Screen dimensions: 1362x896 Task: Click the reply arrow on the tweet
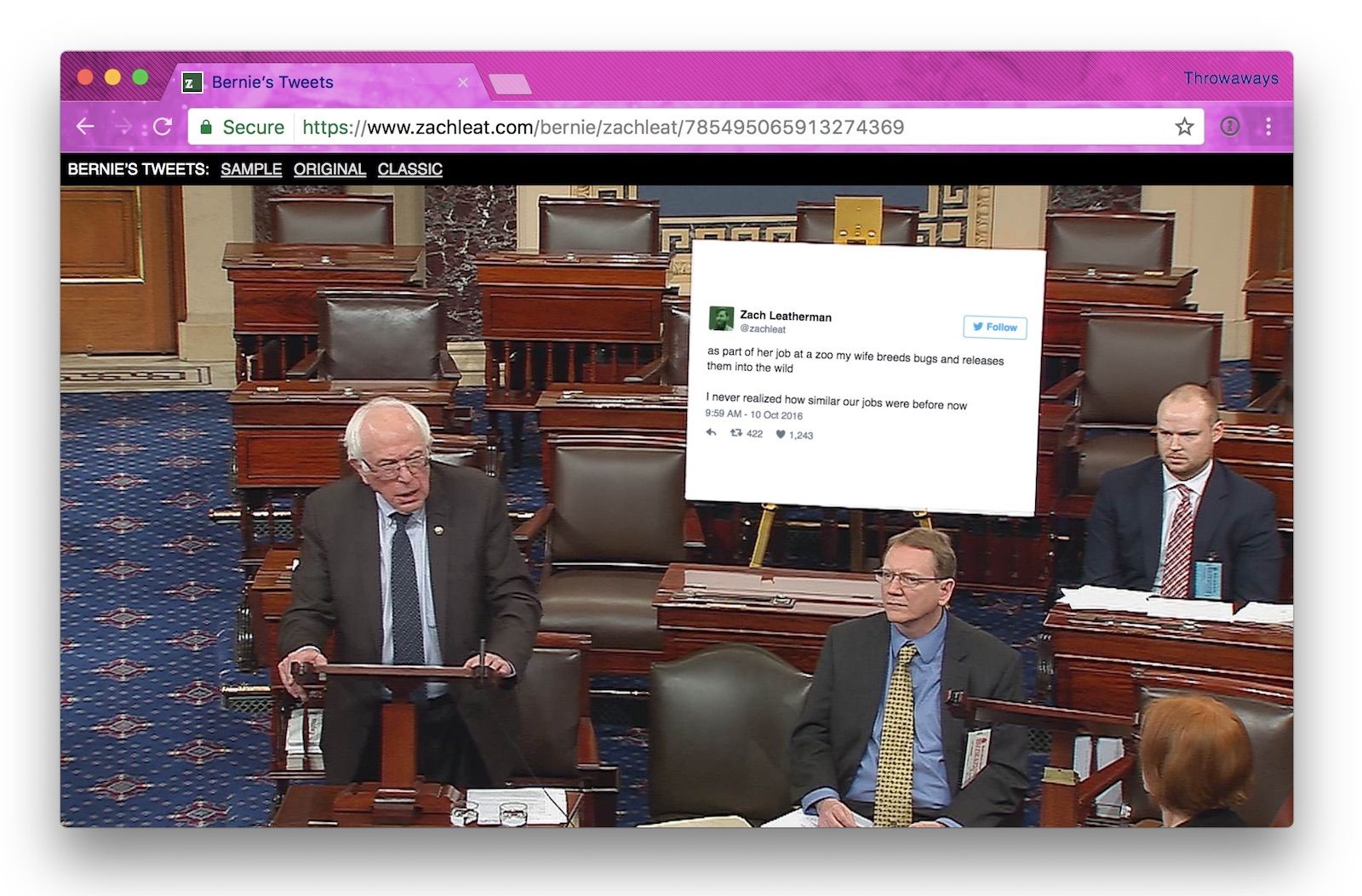click(712, 432)
